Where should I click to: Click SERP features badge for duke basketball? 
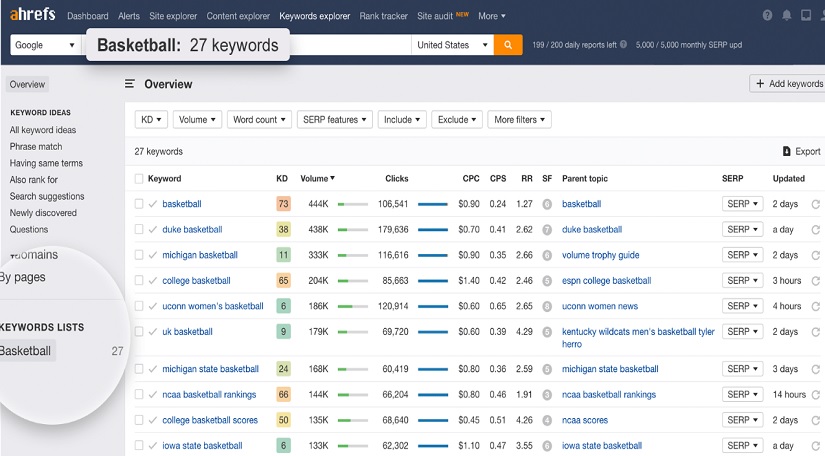pos(547,230)
